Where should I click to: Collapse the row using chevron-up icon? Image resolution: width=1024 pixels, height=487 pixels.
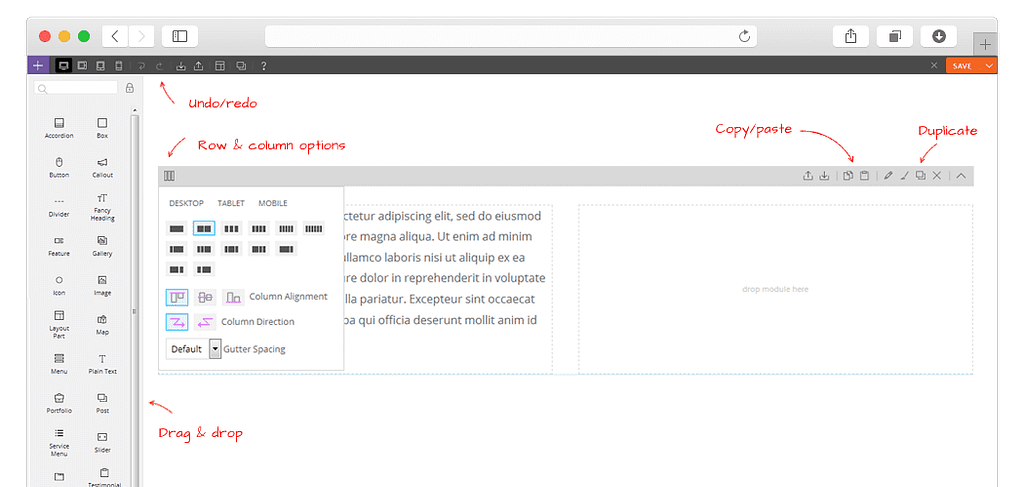pos(961,176)
